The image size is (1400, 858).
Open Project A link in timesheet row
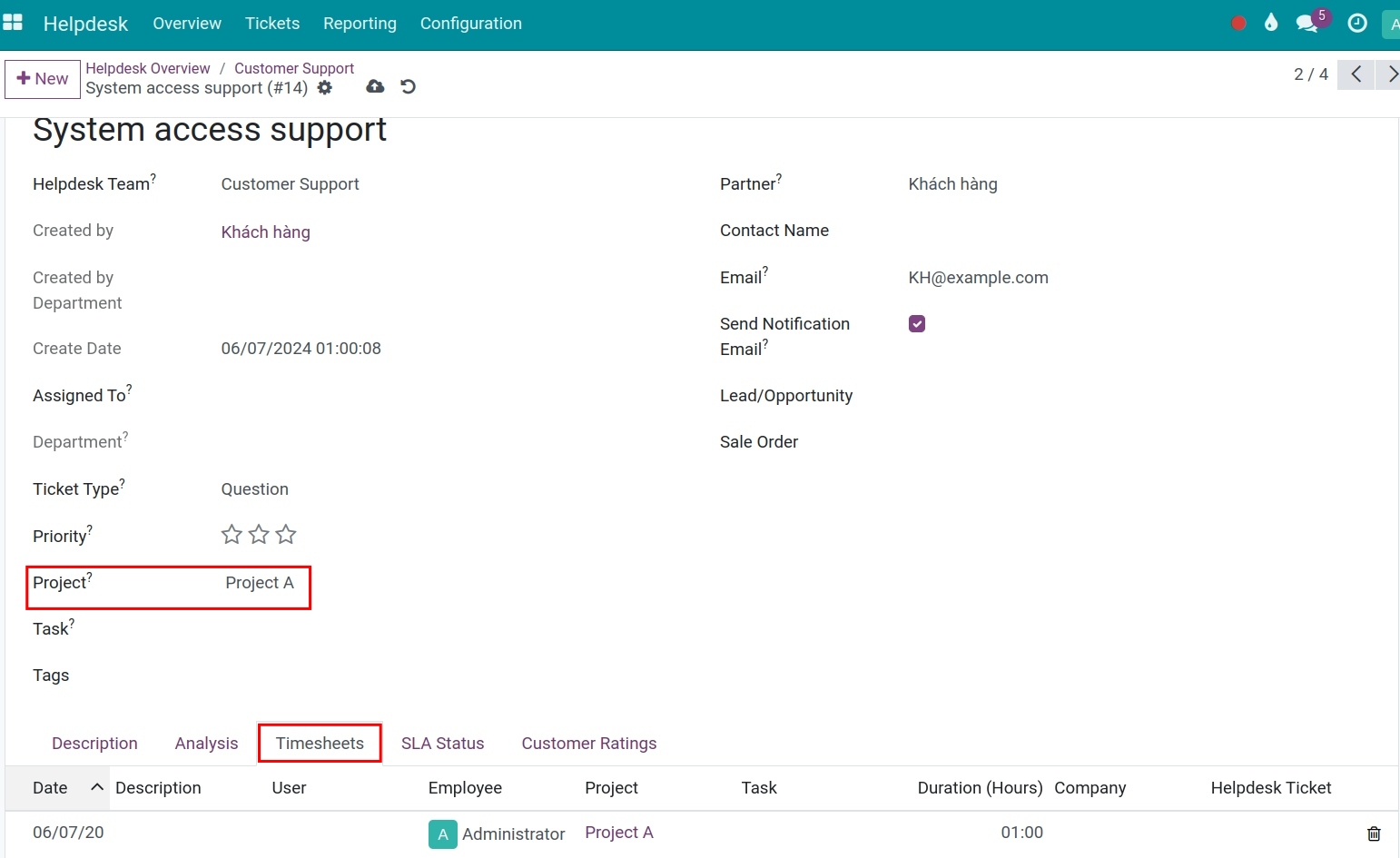[x=619, y=833]
